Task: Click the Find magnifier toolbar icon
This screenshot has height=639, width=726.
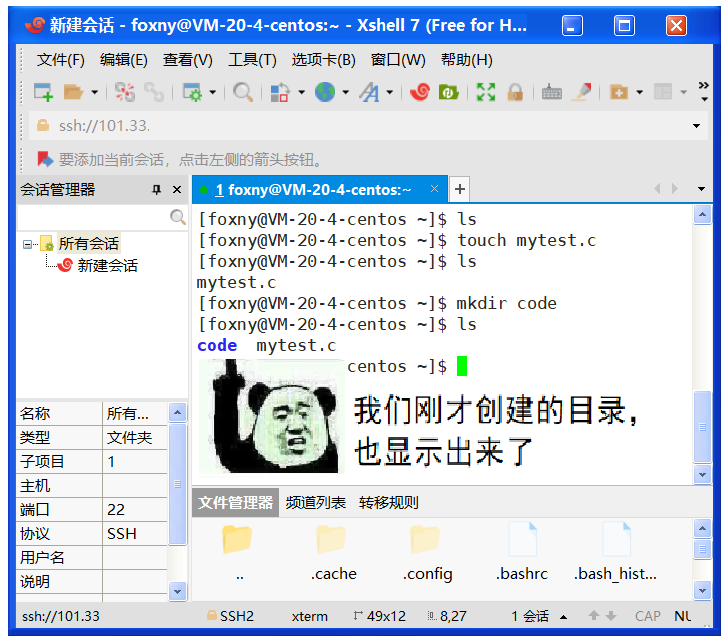Action: pyautogui.click(x=243, y=92)
